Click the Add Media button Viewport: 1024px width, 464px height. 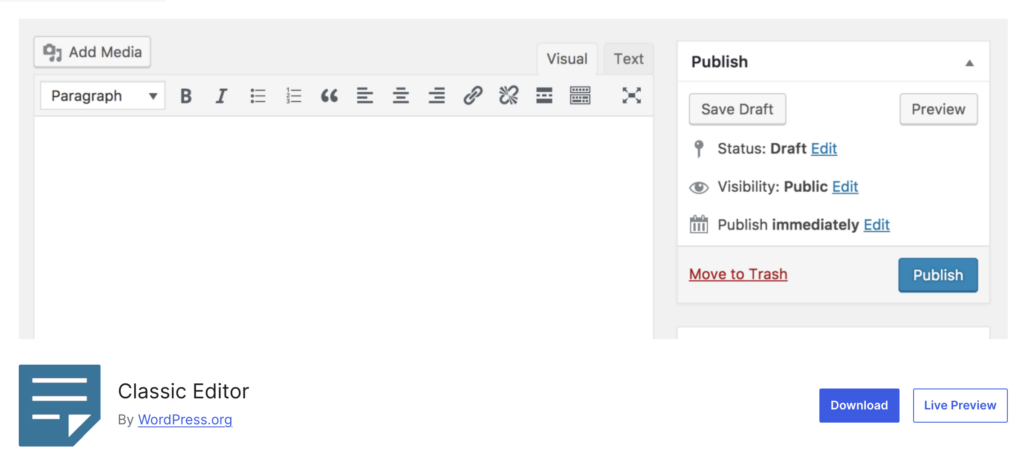point(92,52)
